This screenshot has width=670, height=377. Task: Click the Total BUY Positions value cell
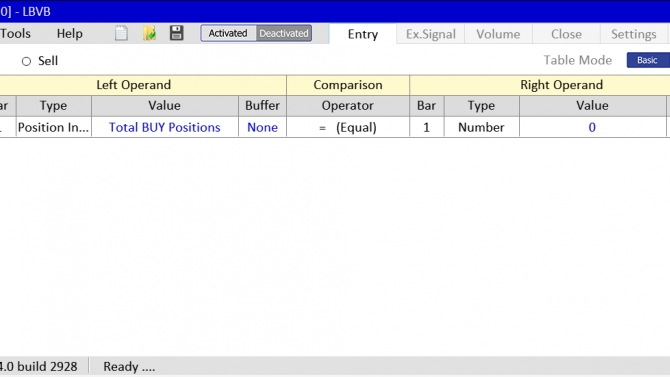(165, 127)
